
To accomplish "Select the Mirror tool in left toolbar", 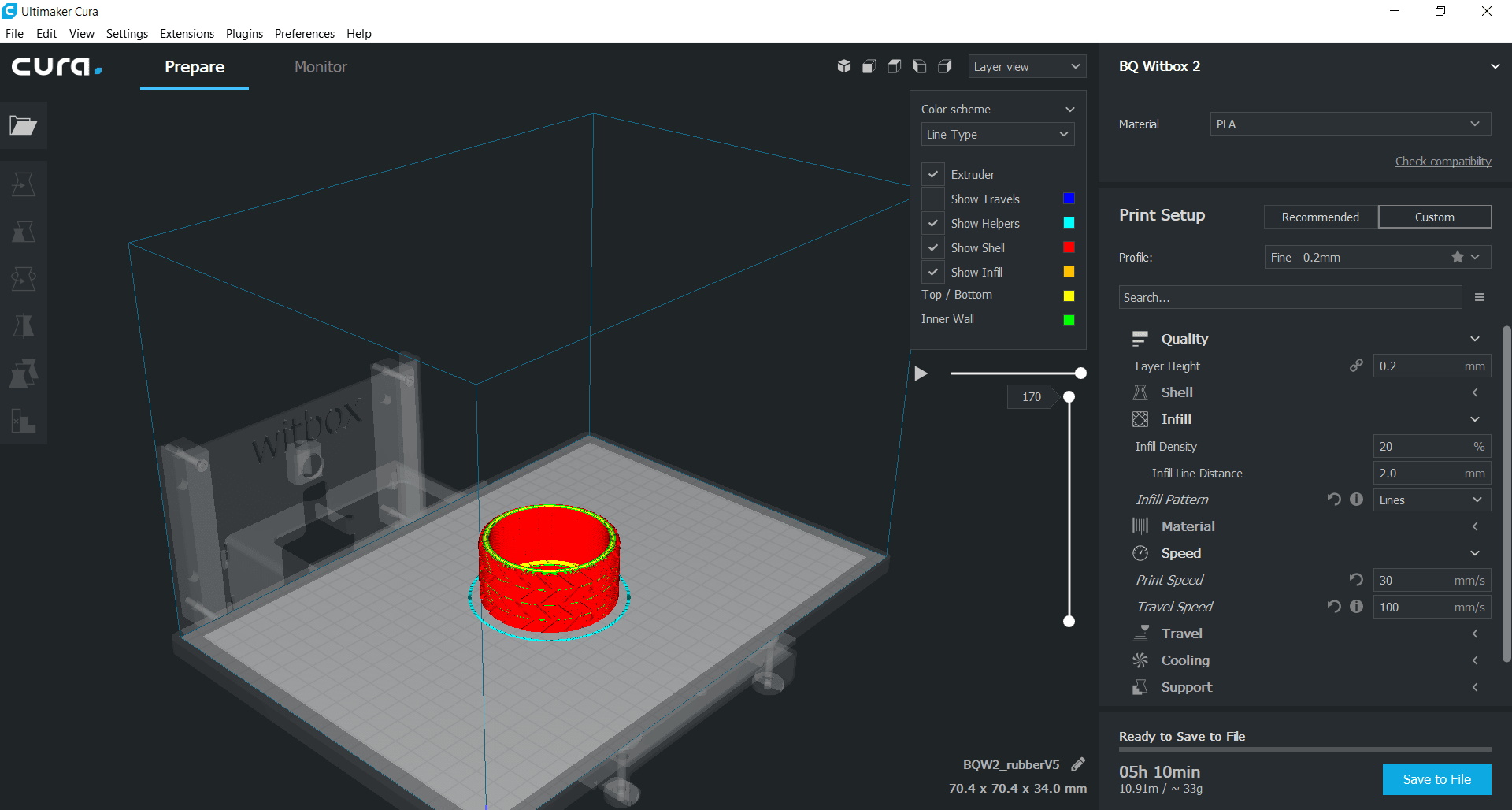I will point(24,326).
